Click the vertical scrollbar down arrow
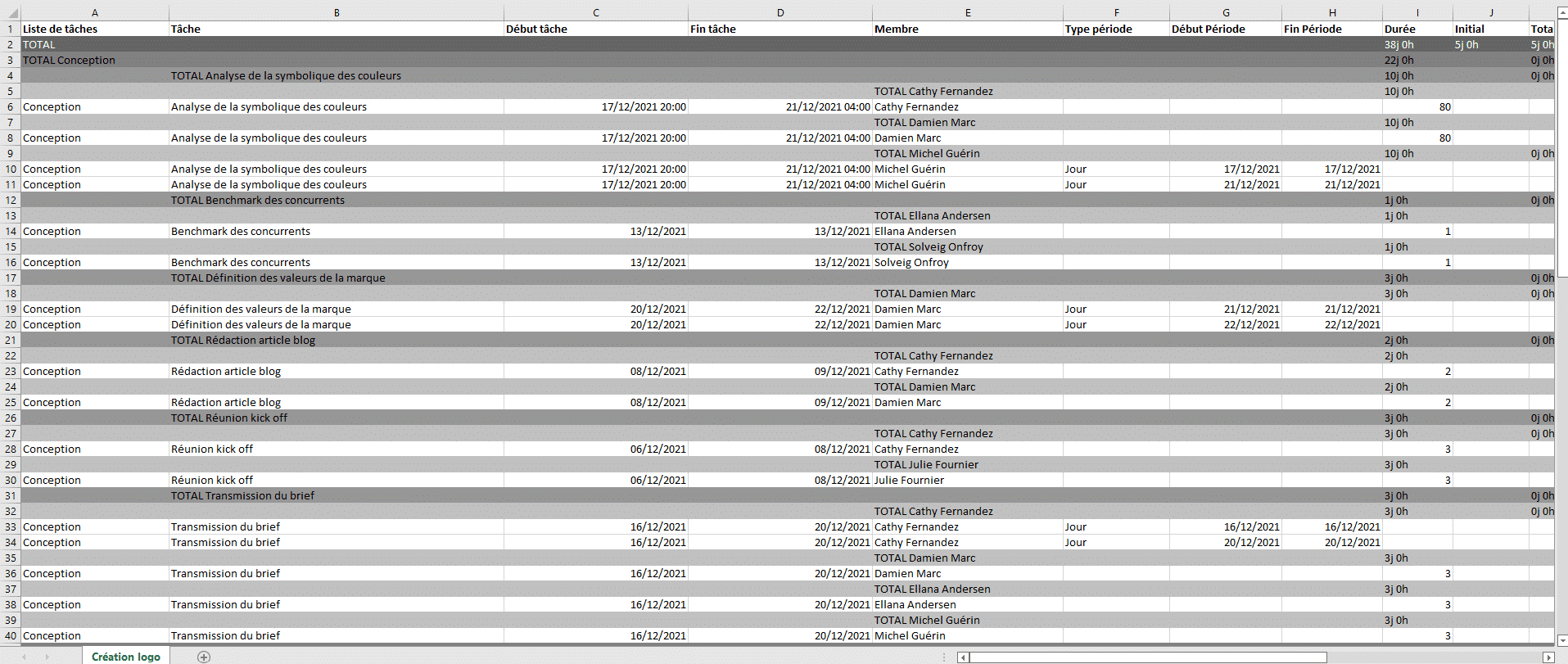The height and width of the screenshot is (664, 1568). pos(1561,640)
